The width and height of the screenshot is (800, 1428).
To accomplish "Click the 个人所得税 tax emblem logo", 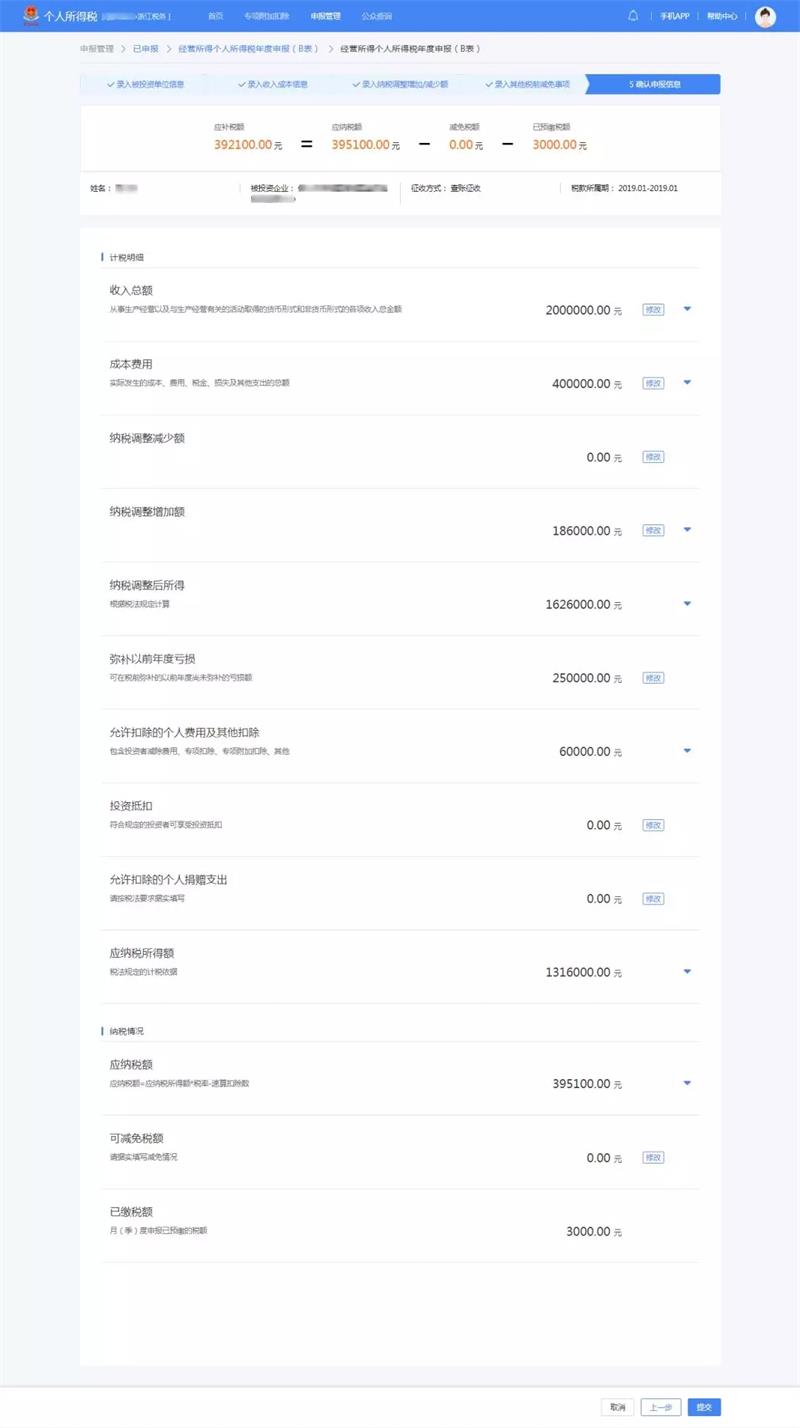I will tap(31, 16).
